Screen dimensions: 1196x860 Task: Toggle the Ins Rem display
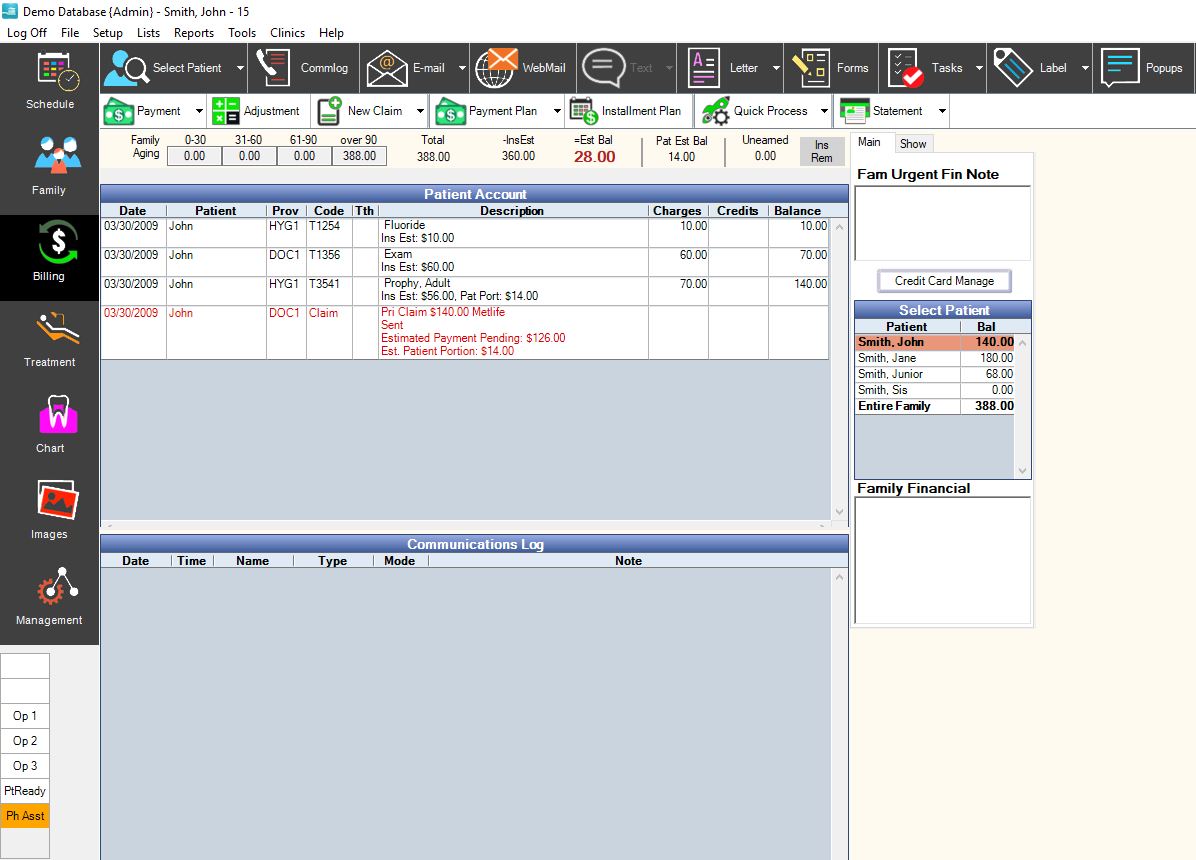pyautogui.click(x=821, y=150)
